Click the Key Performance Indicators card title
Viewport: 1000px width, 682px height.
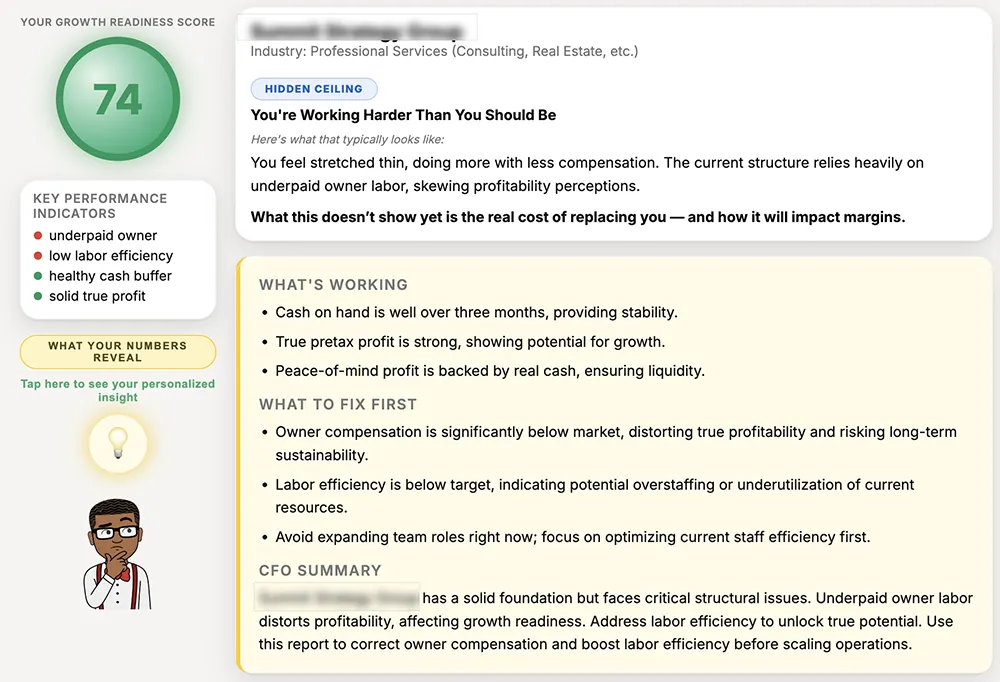100,206
